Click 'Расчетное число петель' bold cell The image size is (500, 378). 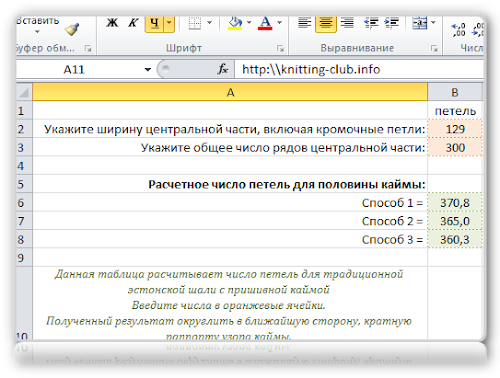point(230,184)
